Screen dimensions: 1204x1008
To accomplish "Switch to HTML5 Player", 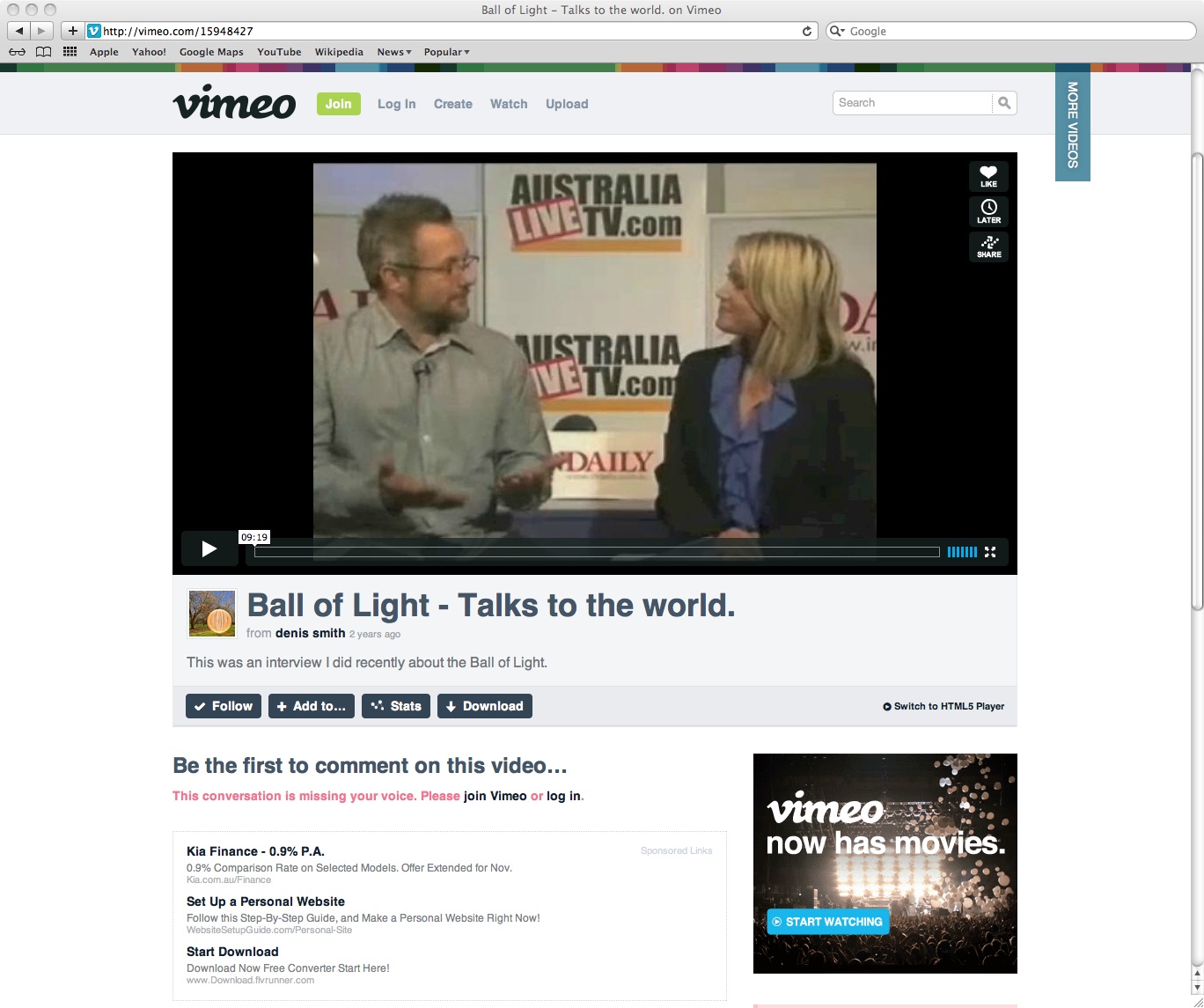I will click(x=943, y=706).
